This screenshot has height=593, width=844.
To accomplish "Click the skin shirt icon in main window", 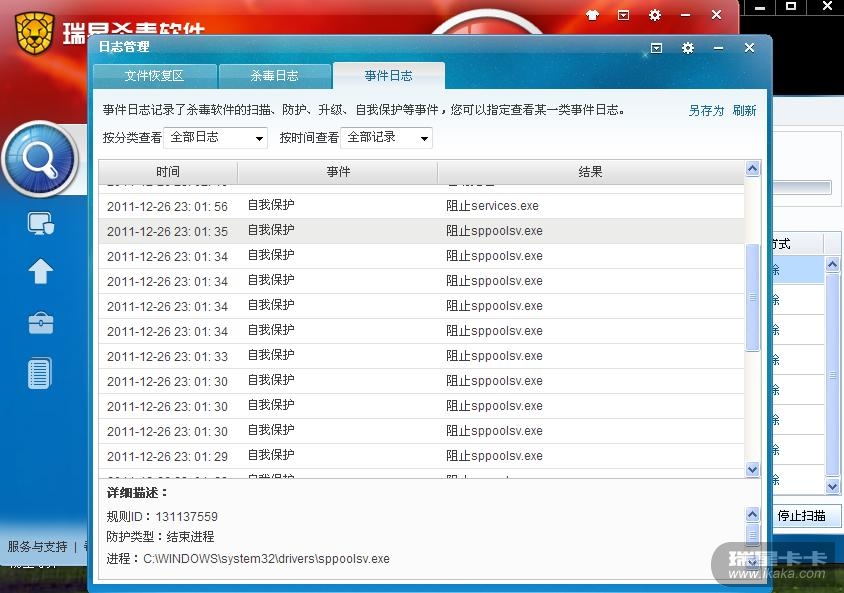I will pyautogui.click(x=593, y=15).
